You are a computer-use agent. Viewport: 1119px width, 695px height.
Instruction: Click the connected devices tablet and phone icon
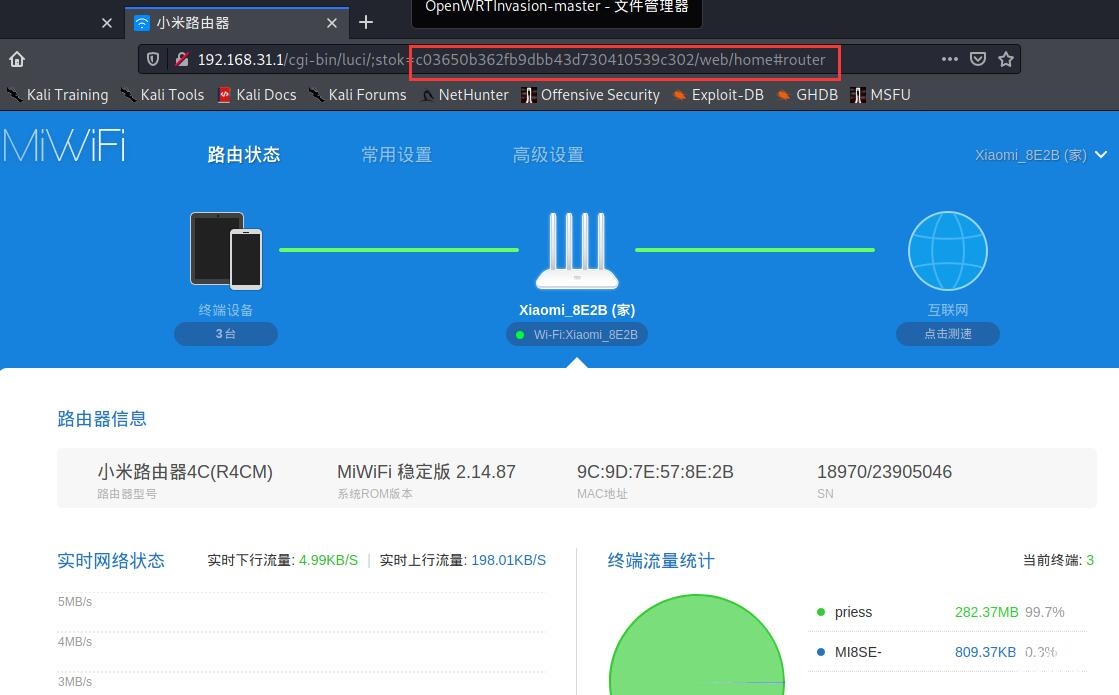226,250
